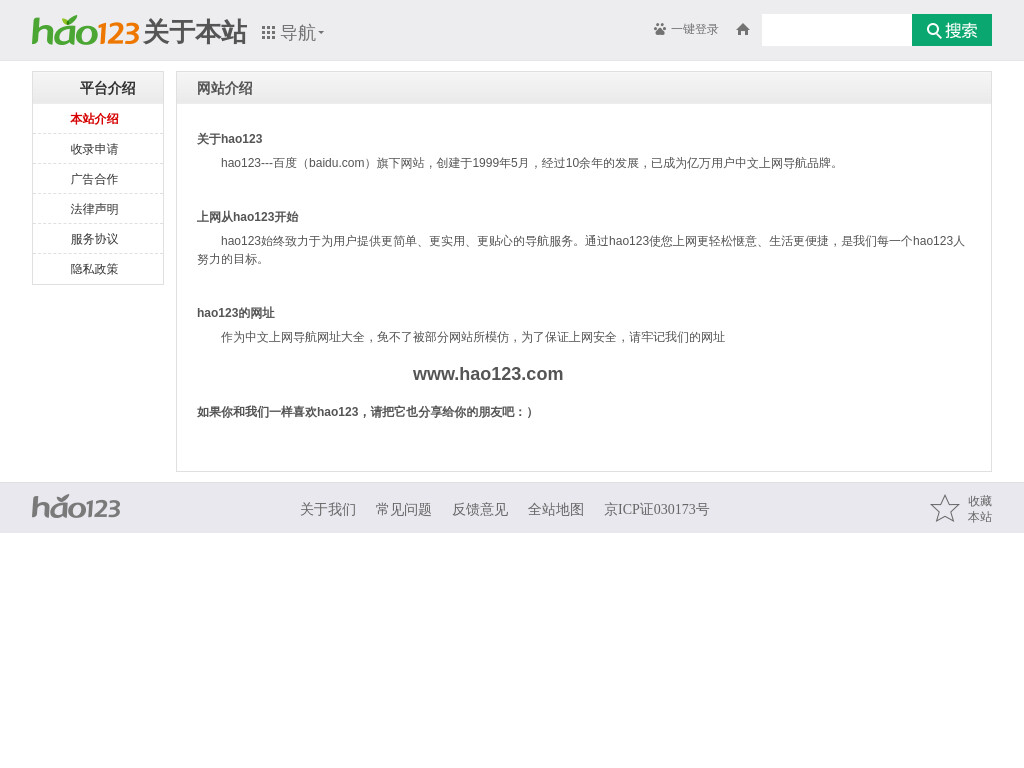Viewport: 1024px width, 768px height.
Task: Select 本站介绍 in the sidebar
Action: (95, 119)
